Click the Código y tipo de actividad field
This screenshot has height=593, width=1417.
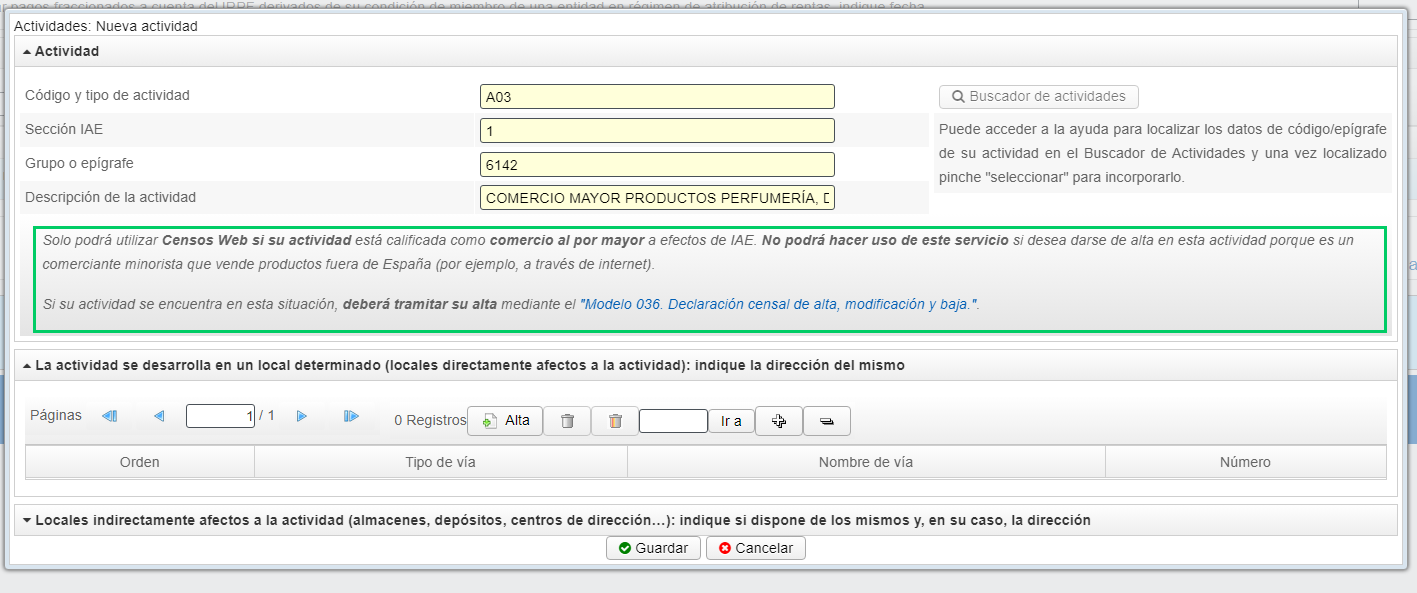(657, 97)
